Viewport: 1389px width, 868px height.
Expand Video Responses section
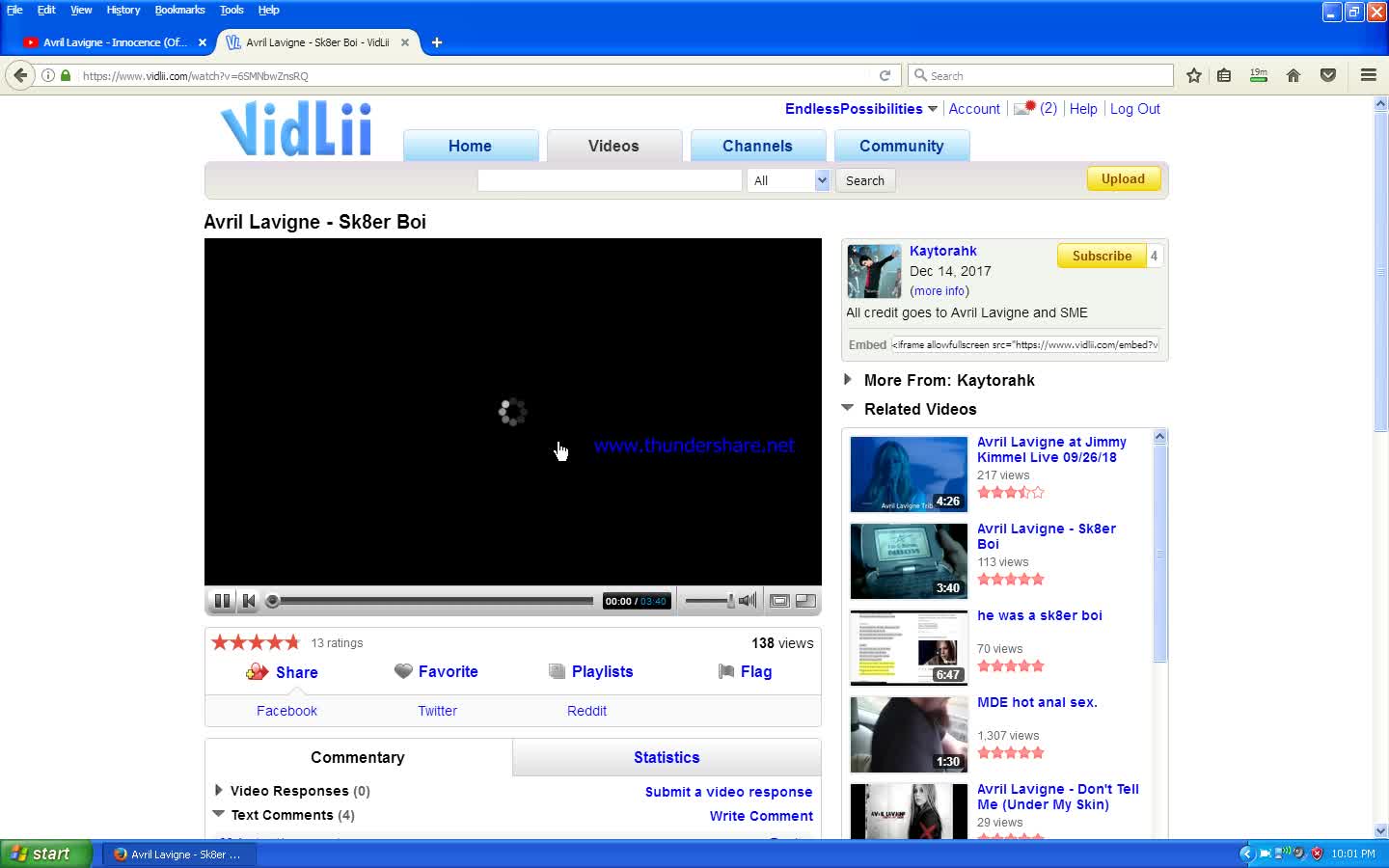click(x=218, y=790)
